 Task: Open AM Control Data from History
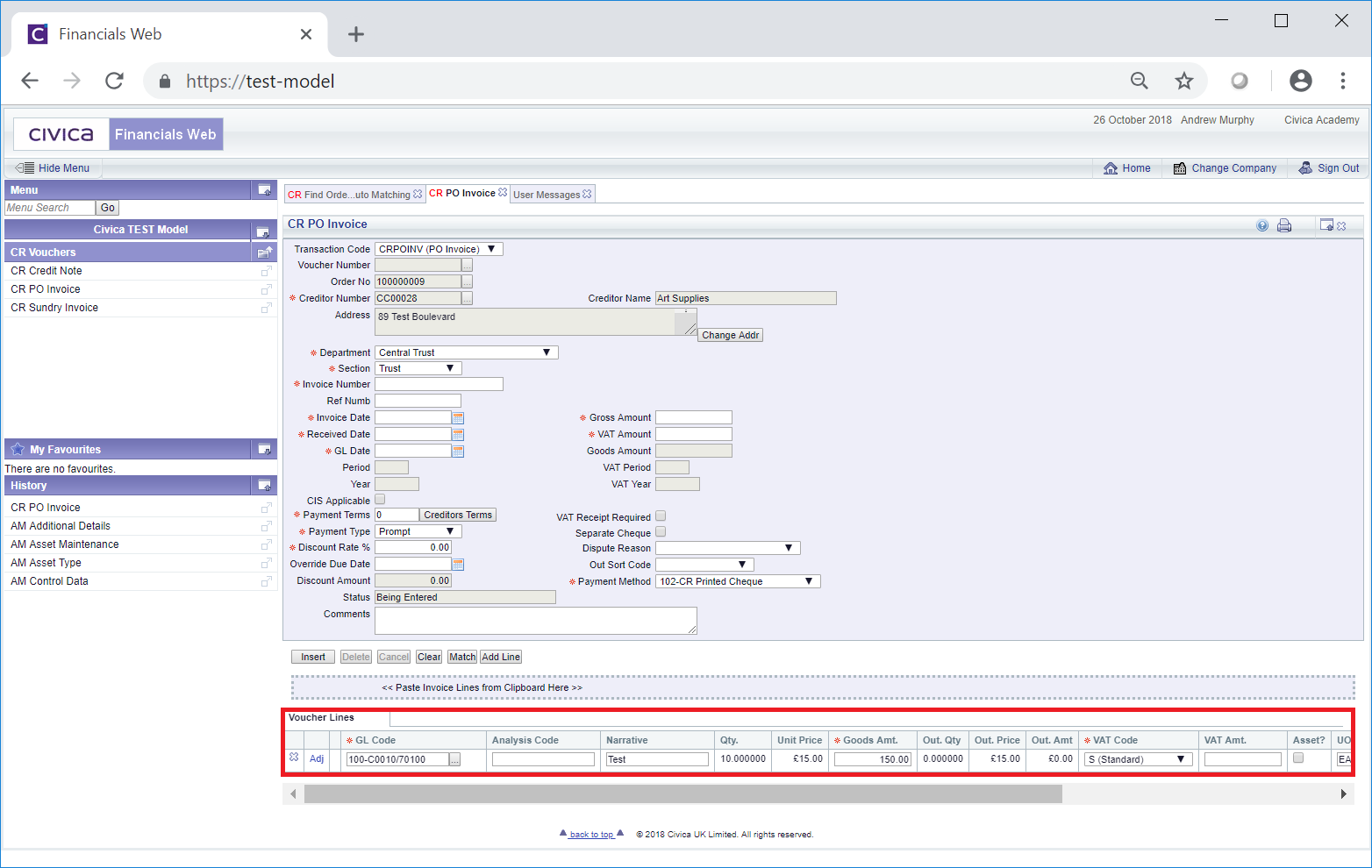pos(49,581)
